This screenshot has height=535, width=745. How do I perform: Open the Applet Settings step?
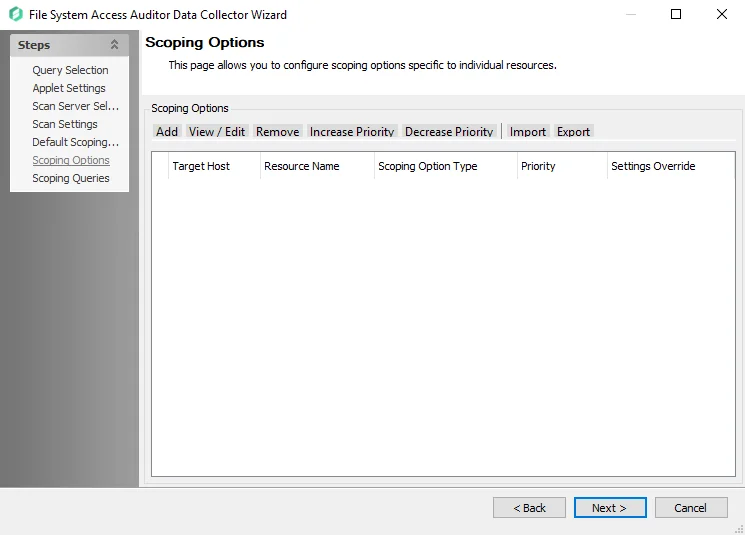pyautogui.click(x=69, y=88)
